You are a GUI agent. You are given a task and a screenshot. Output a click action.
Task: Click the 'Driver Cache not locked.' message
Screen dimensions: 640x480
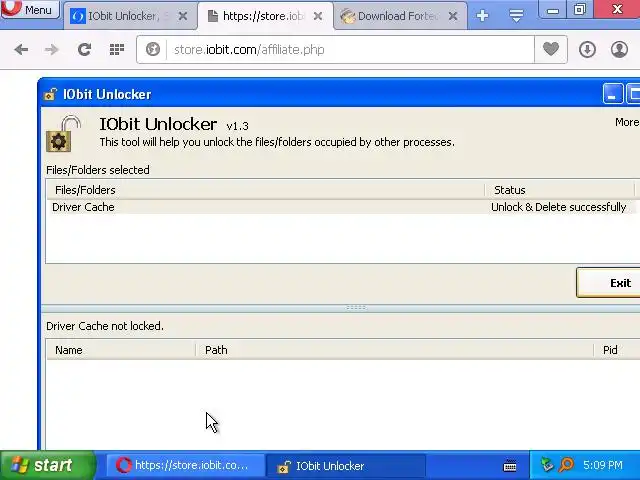pos(104,326)
